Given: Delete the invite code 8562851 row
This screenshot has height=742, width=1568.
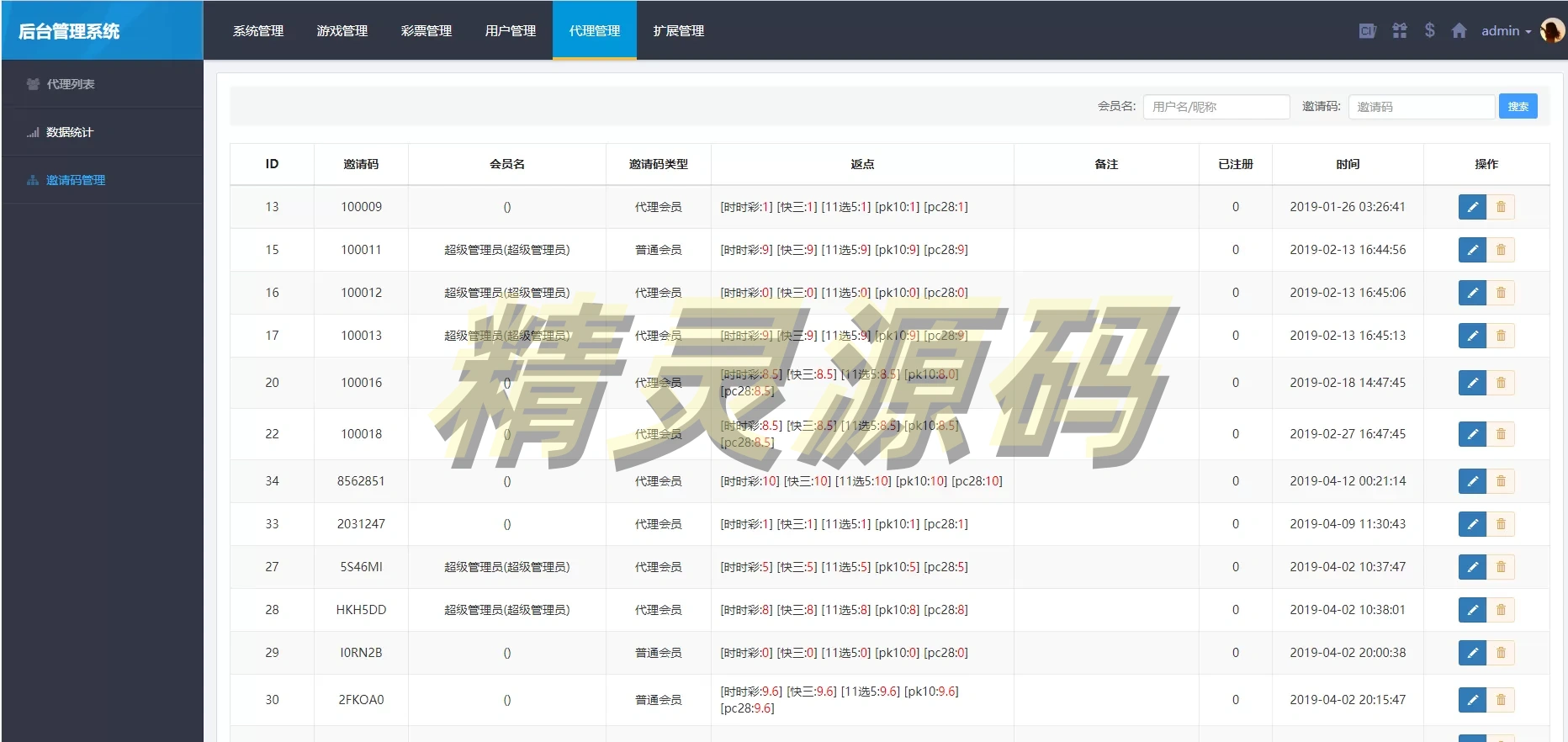Looking at the screenshot, I should (1501, 481).
